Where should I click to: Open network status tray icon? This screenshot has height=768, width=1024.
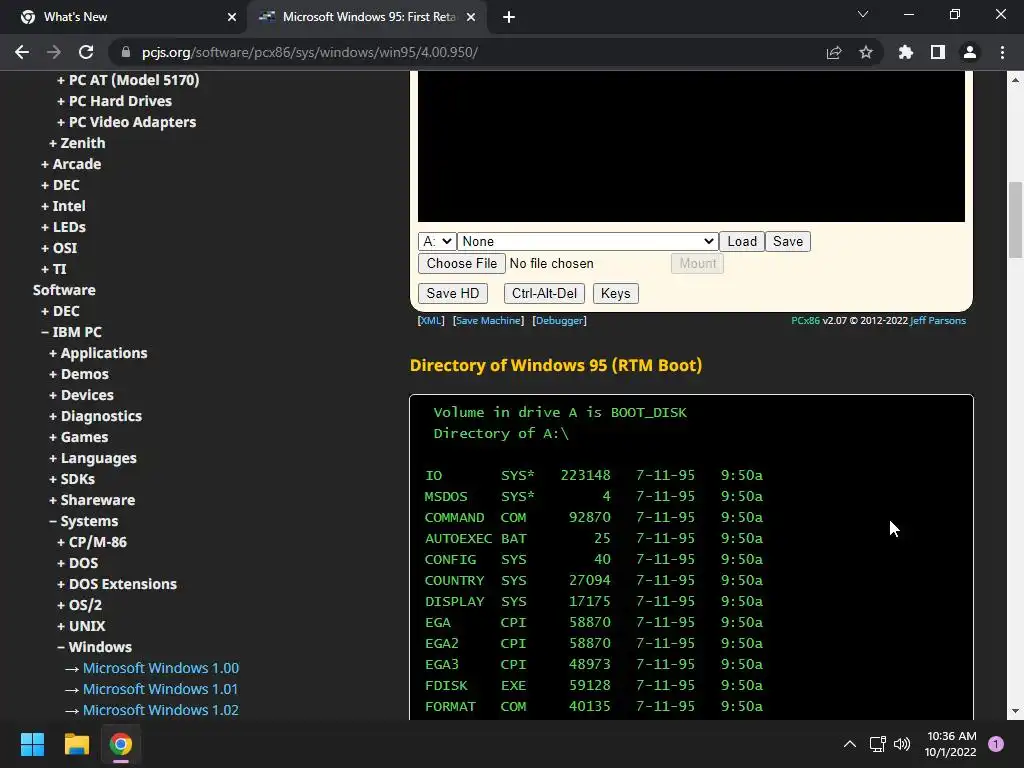click(x=878, y=744)
